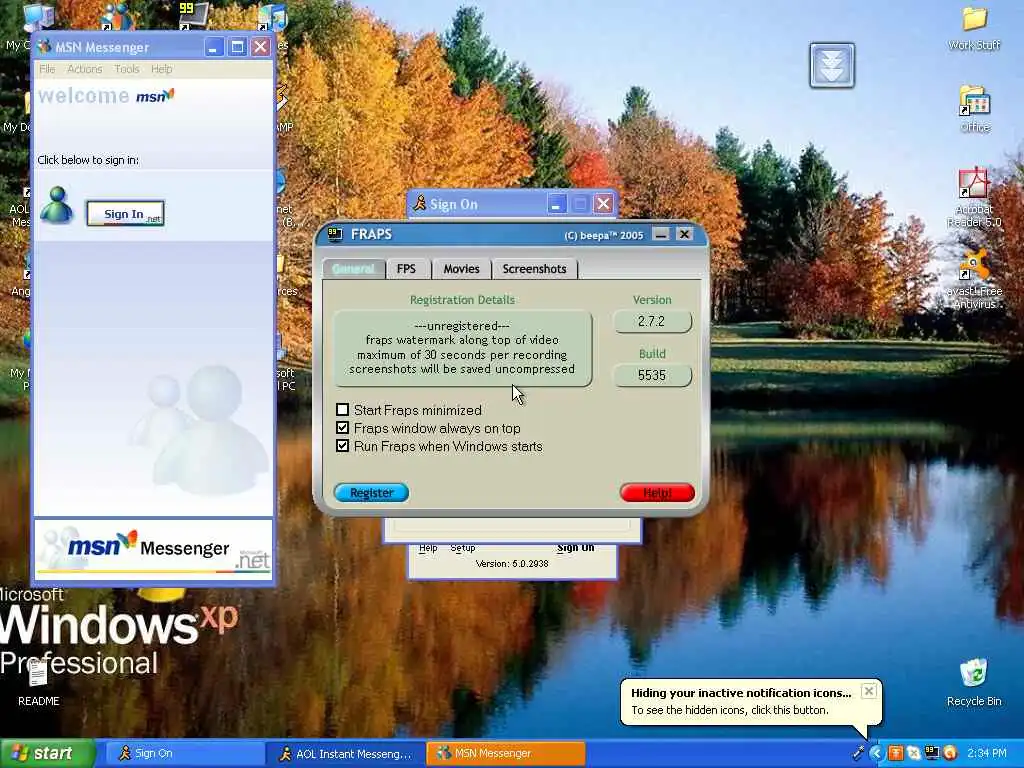Click the 99 monitor icon at desktop top
This screenshot has width=1024, height=768.
[194, 16]
